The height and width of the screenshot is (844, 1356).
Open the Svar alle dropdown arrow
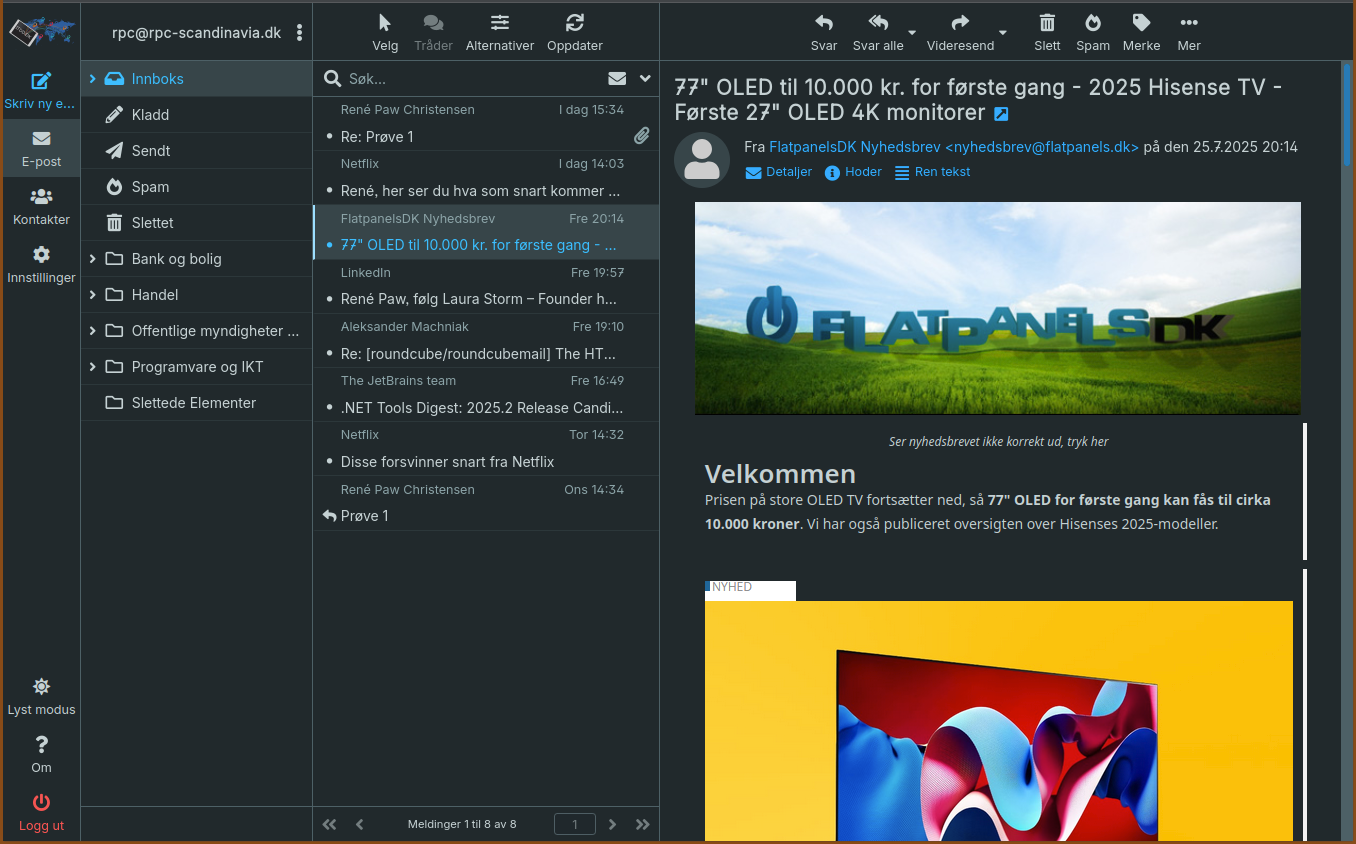coord(911,31)
